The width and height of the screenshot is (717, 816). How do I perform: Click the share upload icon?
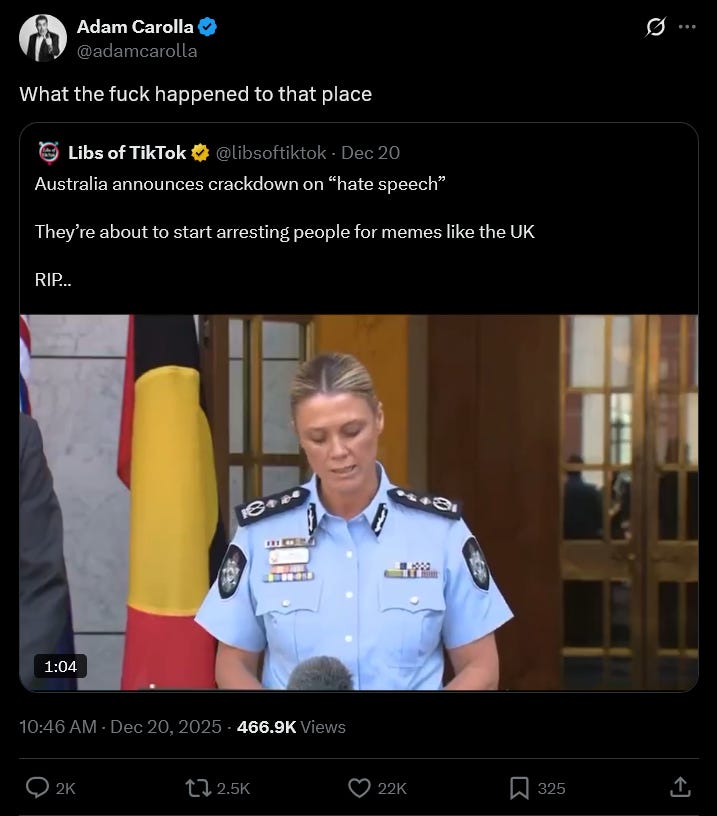[x=680, y=787]
